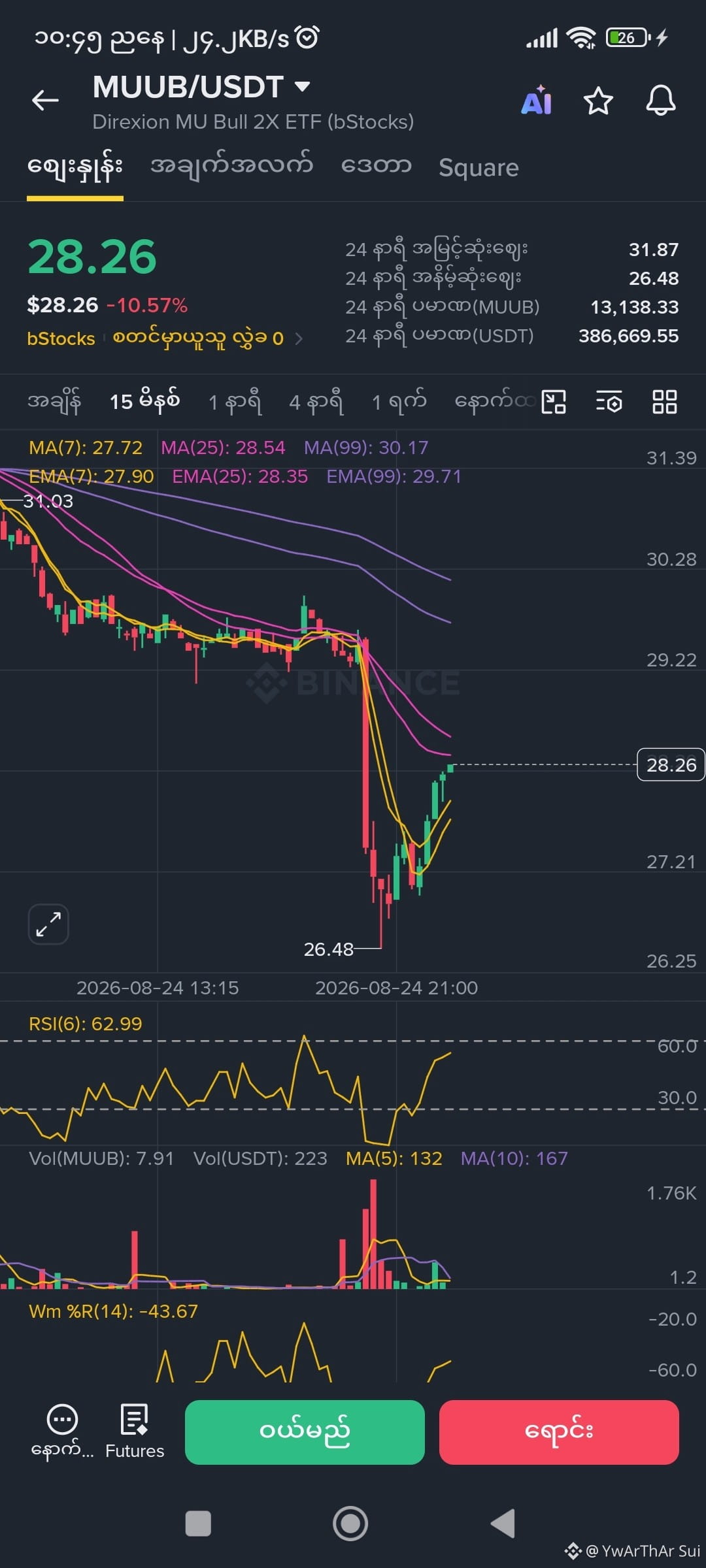The height and width of the screenshot is (1568, 706).
Task: Open the more options circle icon
Action: [63, 1419]
